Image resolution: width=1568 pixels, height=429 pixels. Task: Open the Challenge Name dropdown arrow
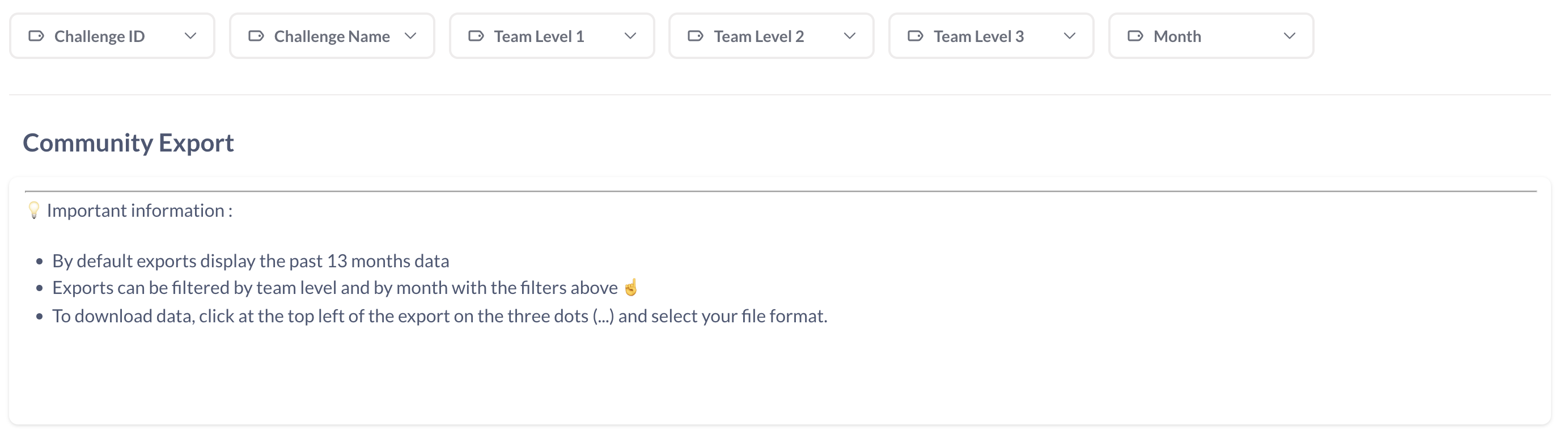pyautogui.click(x=411, y=36)
